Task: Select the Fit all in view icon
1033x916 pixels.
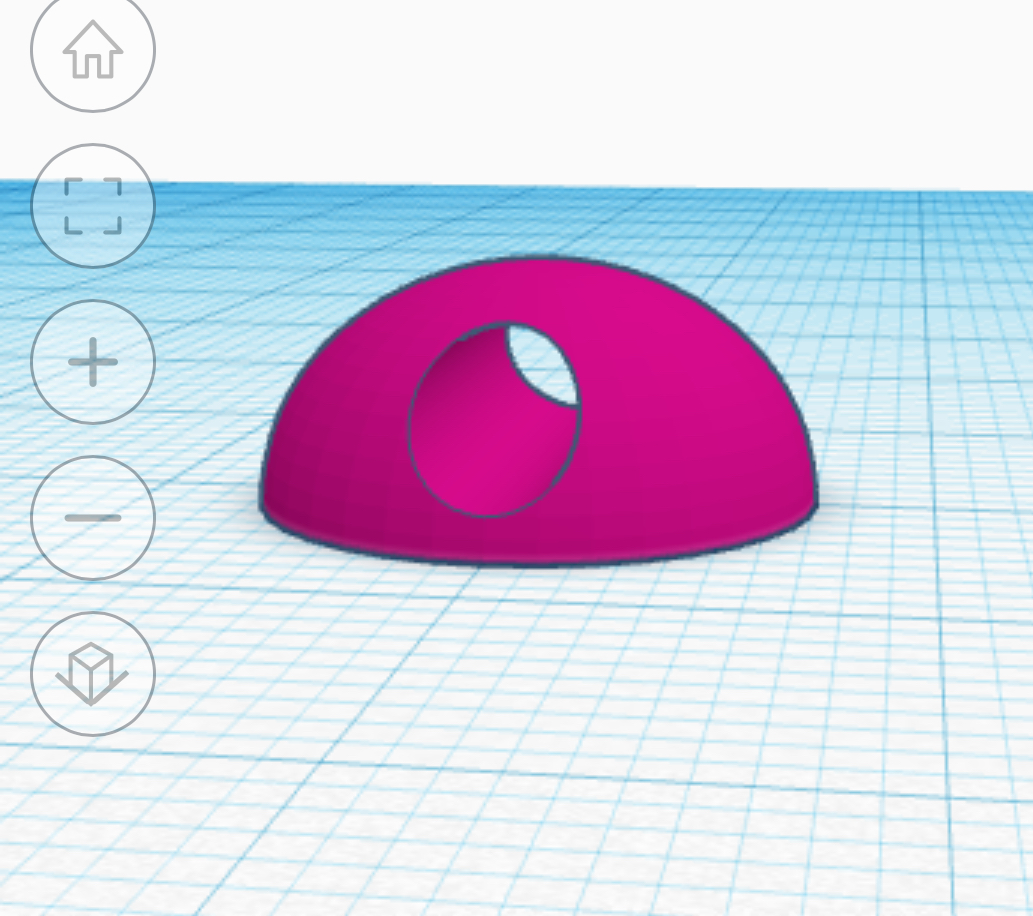Action: (x=93, y=206)
